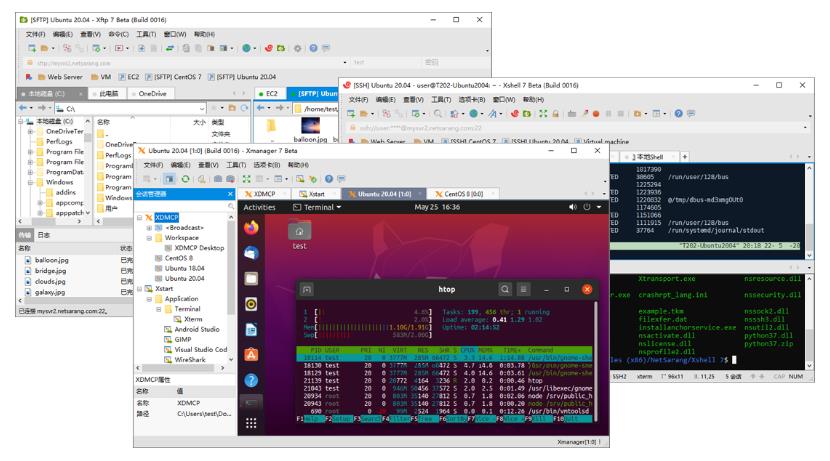Image resolution: width=830 pixels, height=461 pixels.
Task: Open the Terminal app menu in Ubuntu top bar
Action: 317,207
